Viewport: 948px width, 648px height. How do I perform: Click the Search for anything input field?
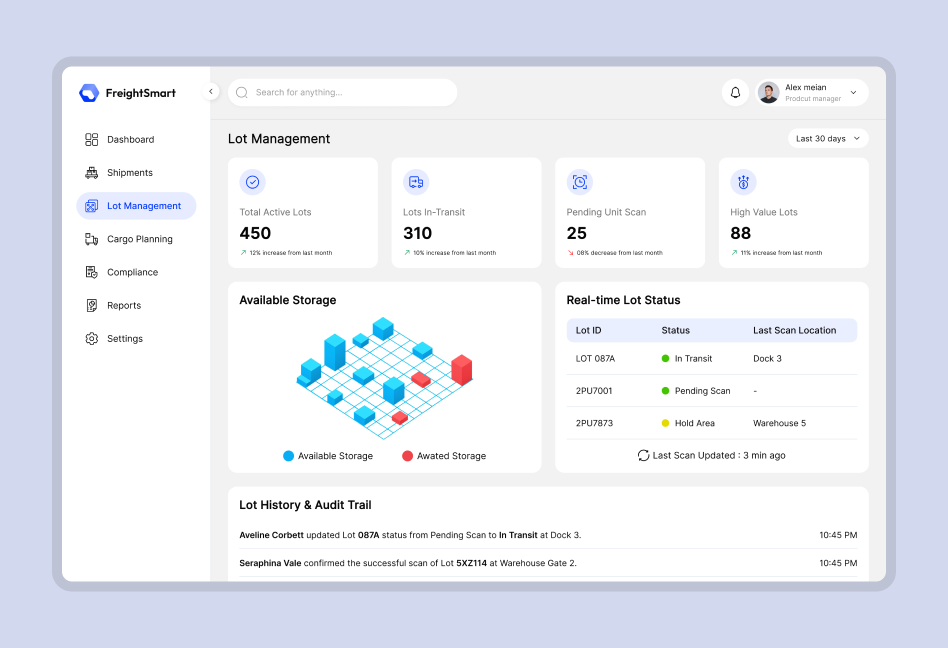tap(350, 93)
